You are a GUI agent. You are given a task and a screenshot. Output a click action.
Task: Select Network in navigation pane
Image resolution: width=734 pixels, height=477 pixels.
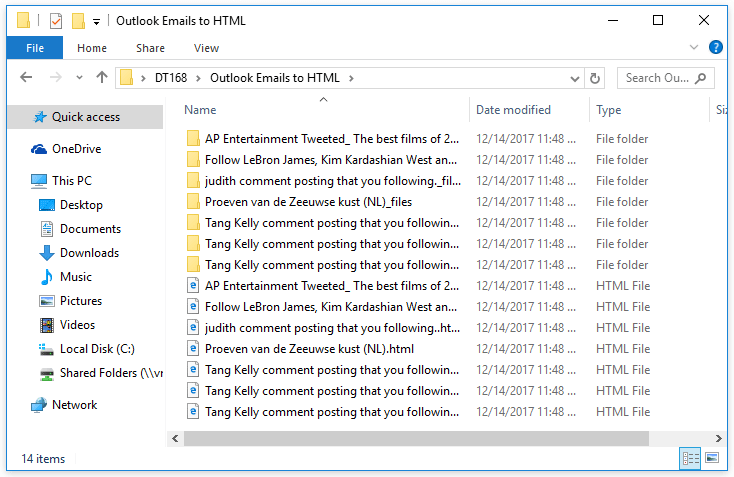click(x=74, y=404)
